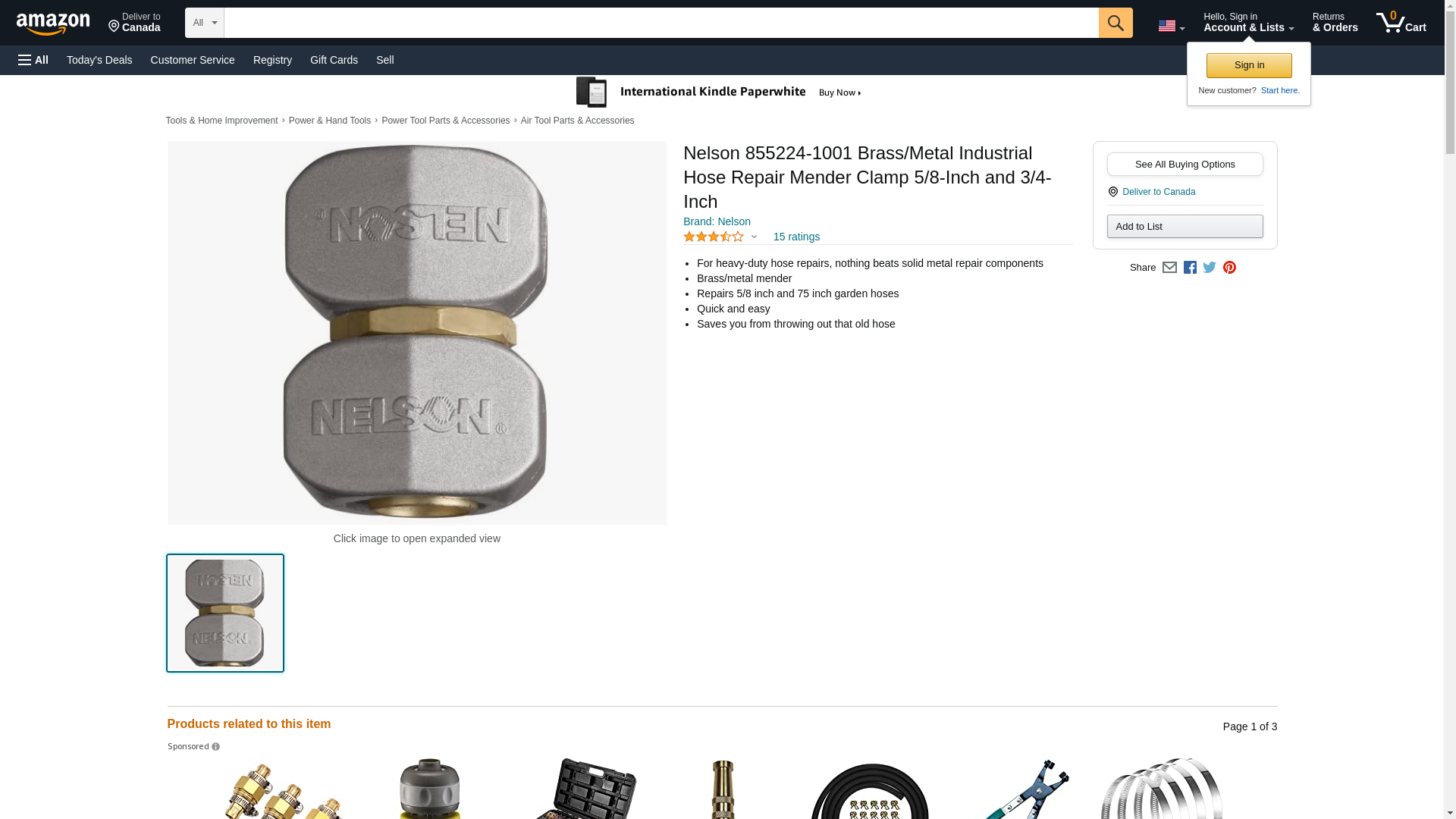Screen dimensions: 1456x819
Task: Expand the star rating breakdown arrow
Action: [754, 237]
